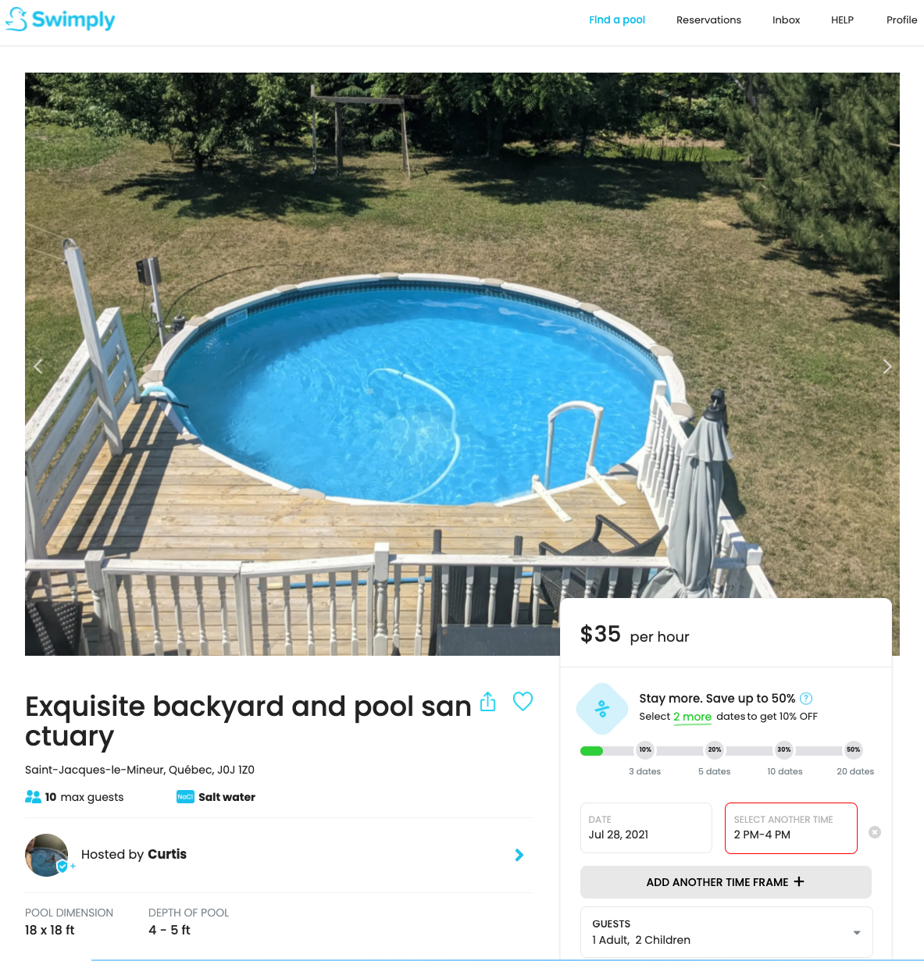This screenshot has height=961, width=924.
Task: Click Curtis's host avatar
Action: coord(47,854)
